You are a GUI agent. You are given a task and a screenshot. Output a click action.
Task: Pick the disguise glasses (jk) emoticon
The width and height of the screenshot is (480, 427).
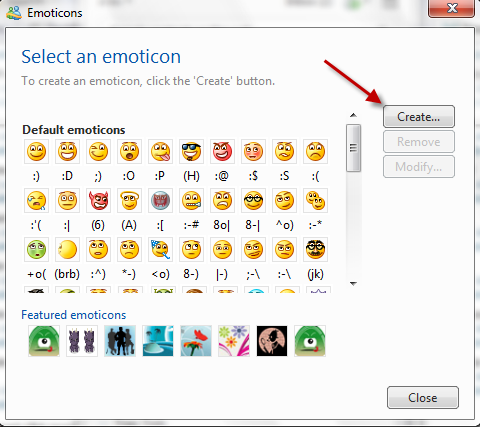pyautogui.click(x=315, y=249)
